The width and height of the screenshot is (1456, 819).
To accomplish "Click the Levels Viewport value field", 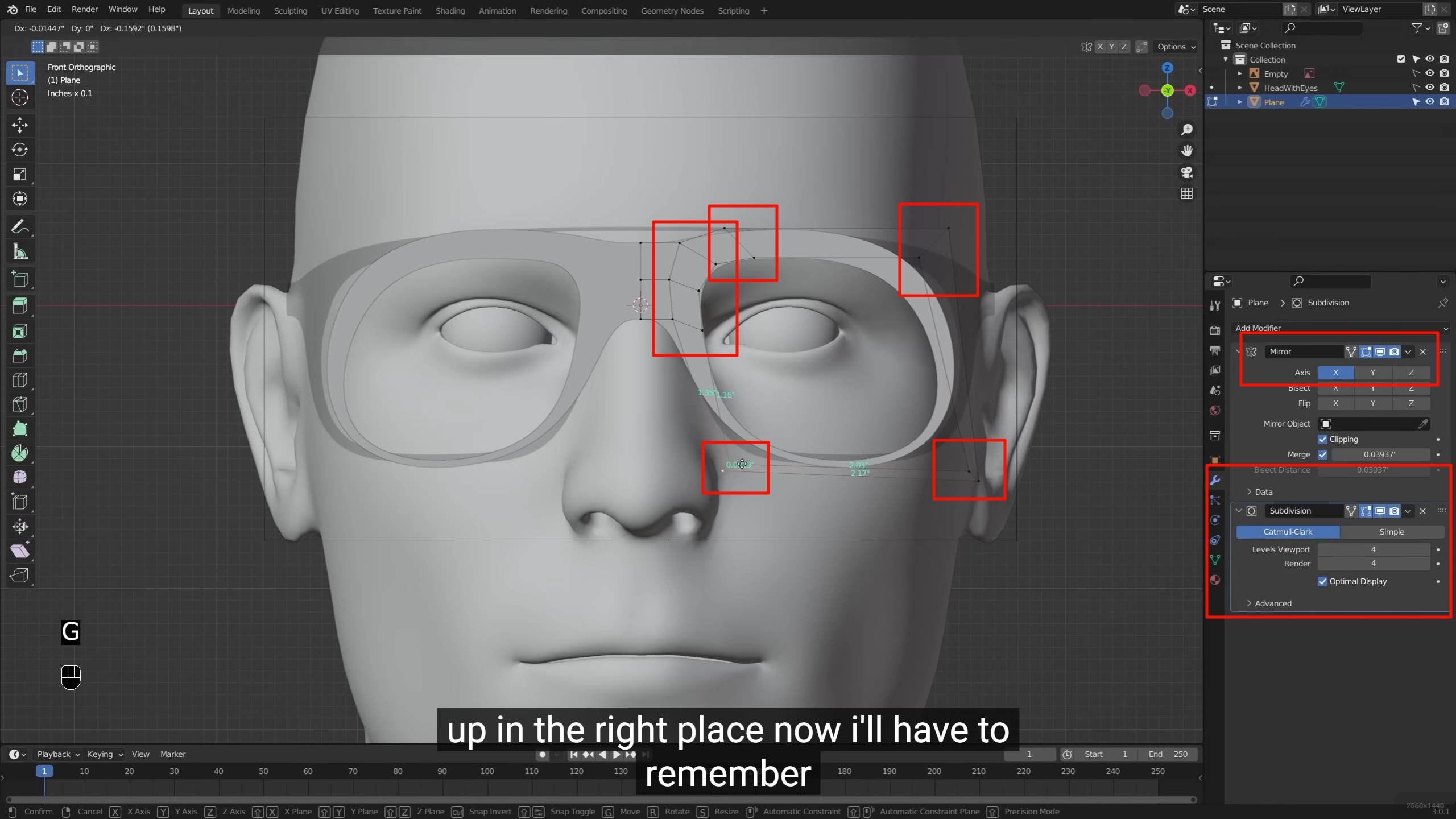I will (x=1373, y=549).
